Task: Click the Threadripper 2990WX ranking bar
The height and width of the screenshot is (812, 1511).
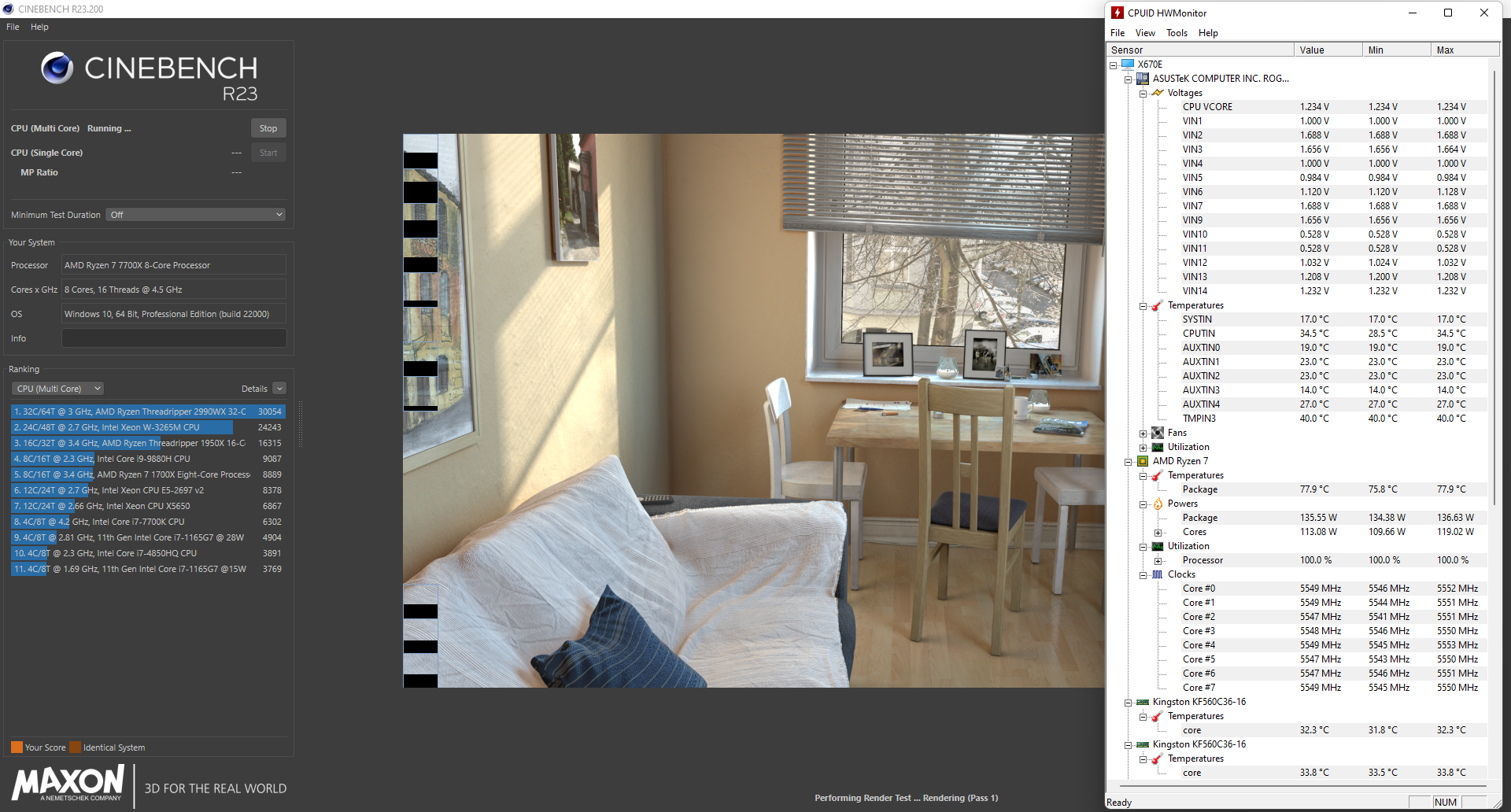Action: pyautogui.click(x=147, y=412)
